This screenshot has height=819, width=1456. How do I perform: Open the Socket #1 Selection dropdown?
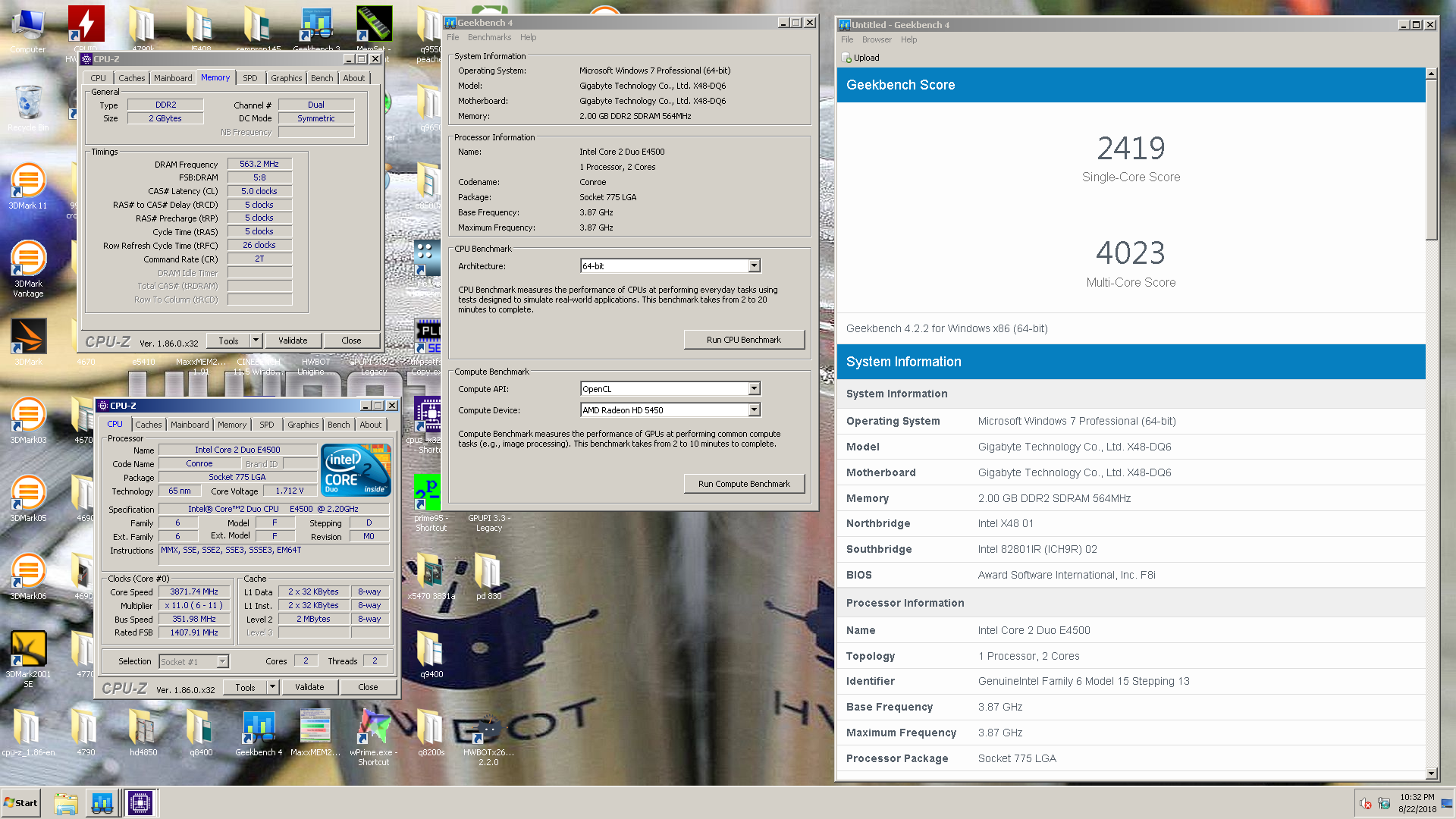tap(222, 662)
